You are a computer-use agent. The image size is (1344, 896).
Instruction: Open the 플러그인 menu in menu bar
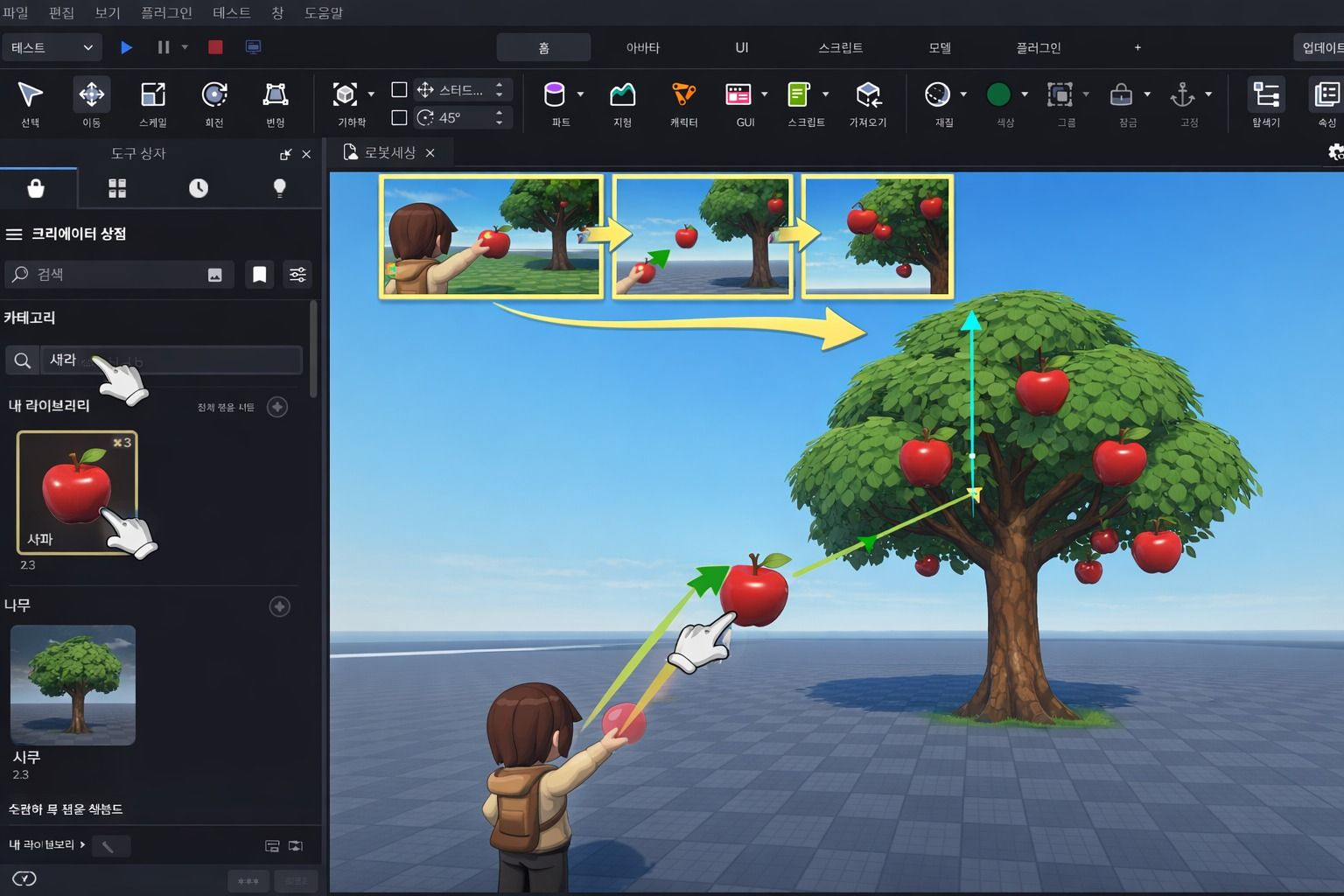click(166, 13)
